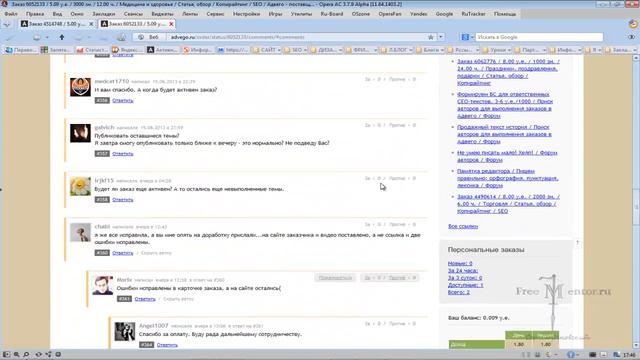The image size is (640, 360).
Task: Close the Заказ 4514748 tab
Action: (91, 24)
